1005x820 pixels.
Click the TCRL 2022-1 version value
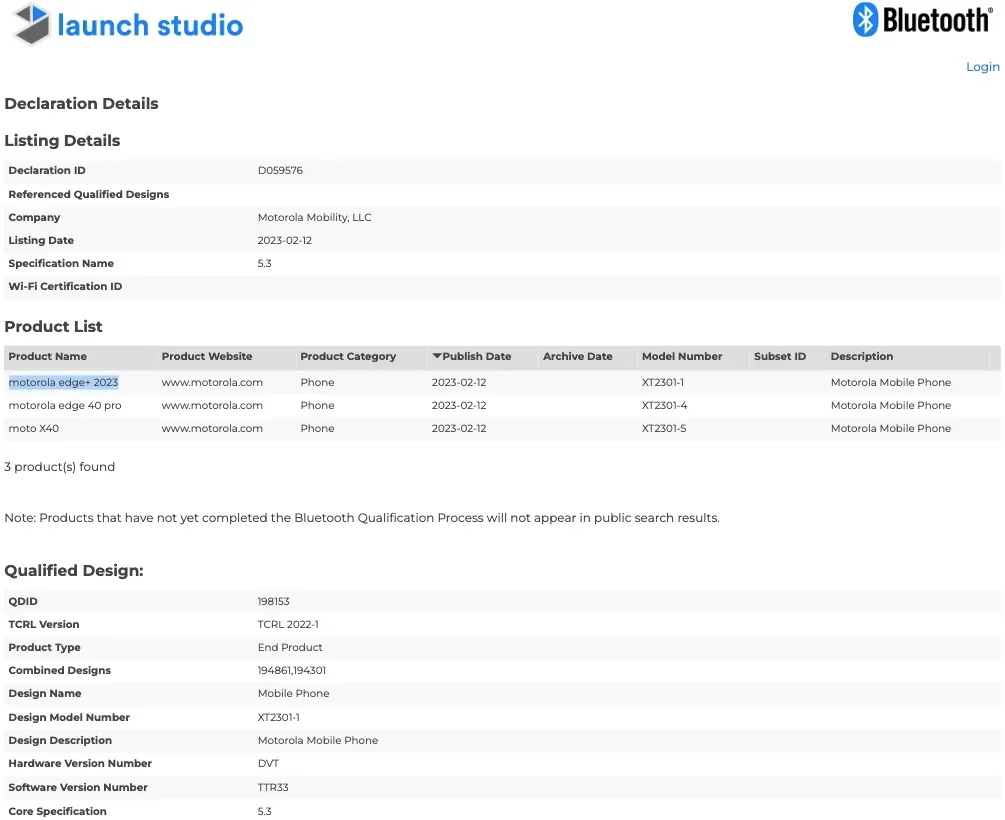[288, 624]
